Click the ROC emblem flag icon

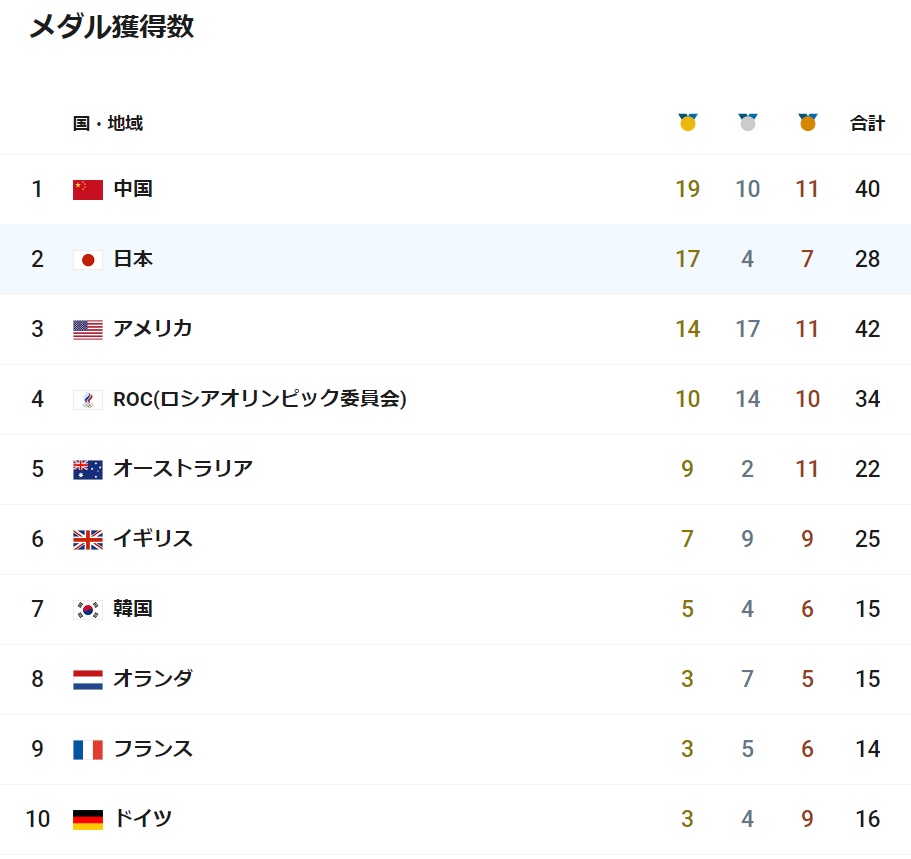tap(88, 400)
